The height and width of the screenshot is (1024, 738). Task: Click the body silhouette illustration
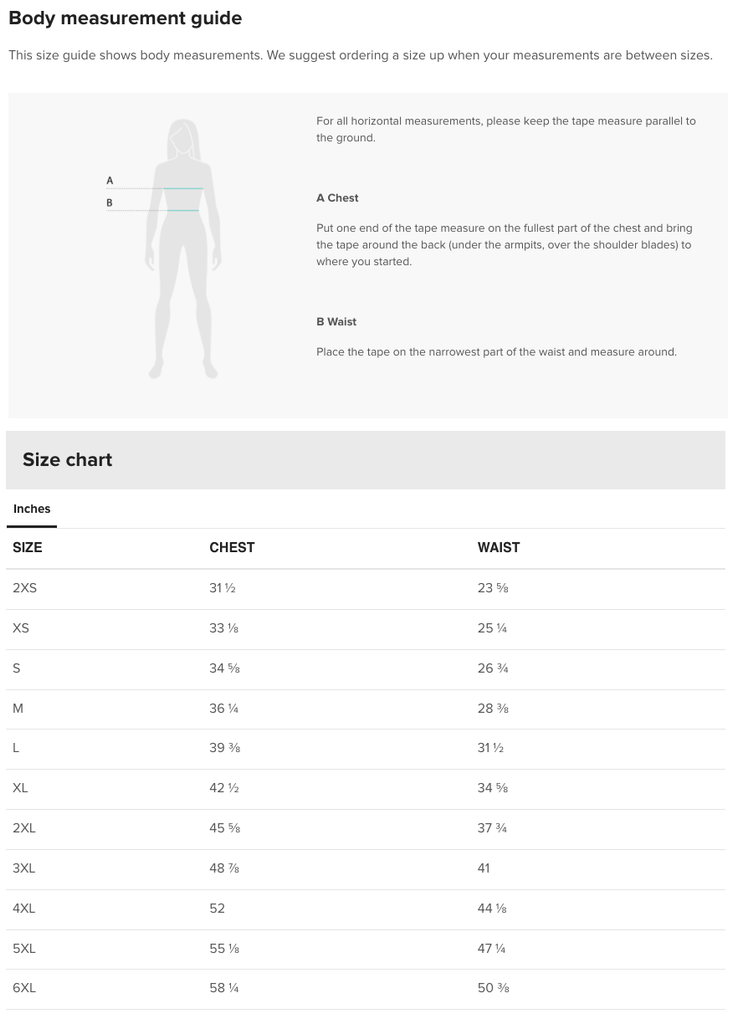click(x=184, y=249)
